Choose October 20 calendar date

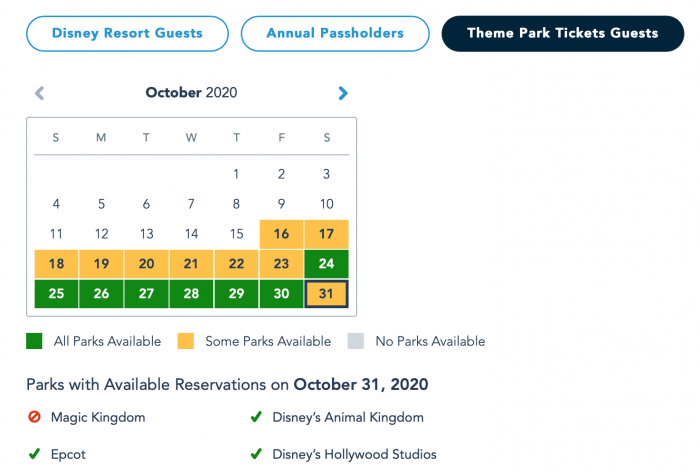[146, 264]
